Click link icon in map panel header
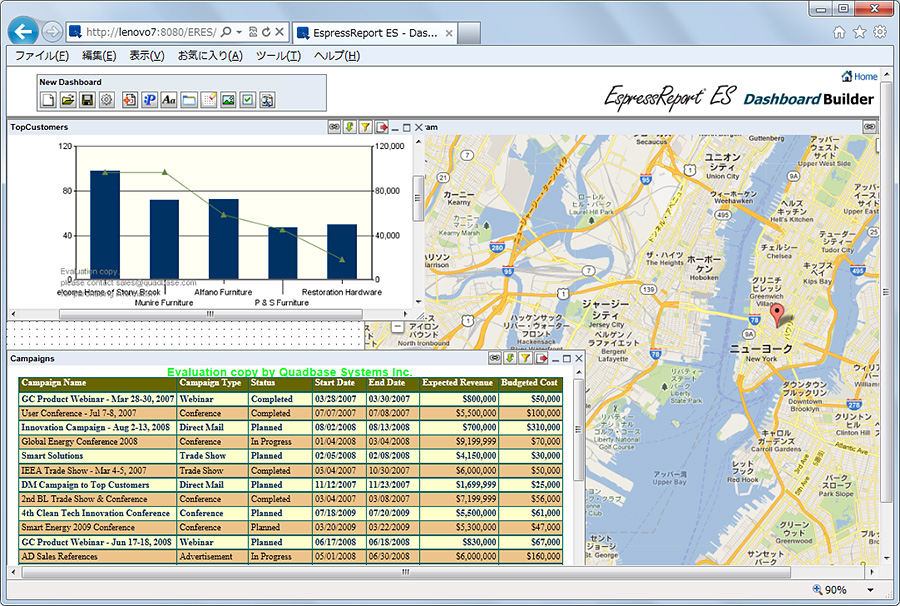 870,127
